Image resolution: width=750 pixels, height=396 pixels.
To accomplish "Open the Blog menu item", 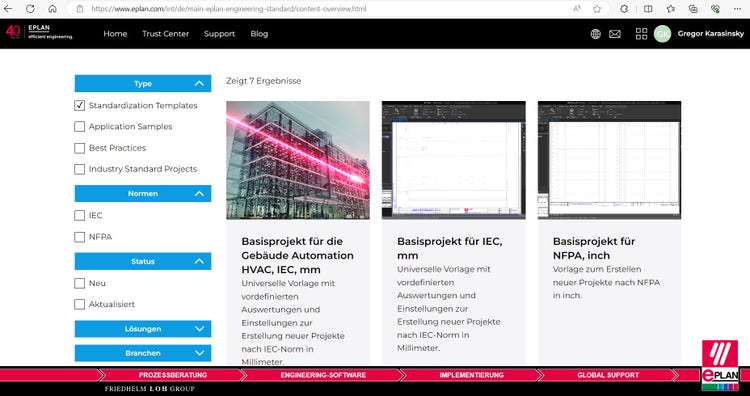I will (x=259, y=34).
